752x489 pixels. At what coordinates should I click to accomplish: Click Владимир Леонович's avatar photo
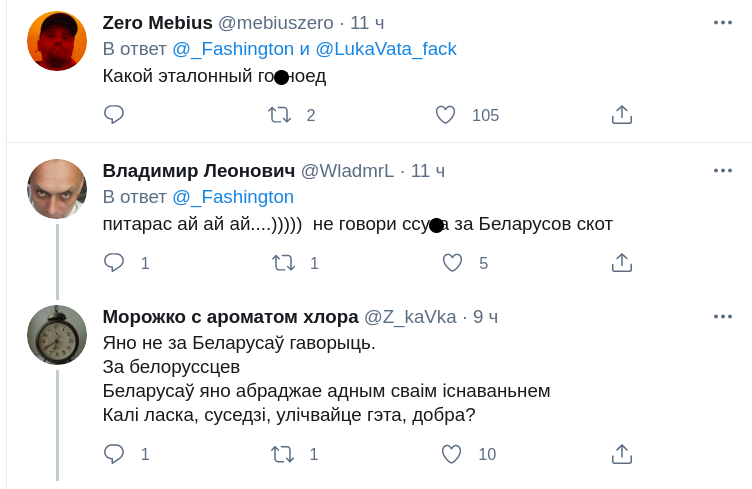pos(56,189)
